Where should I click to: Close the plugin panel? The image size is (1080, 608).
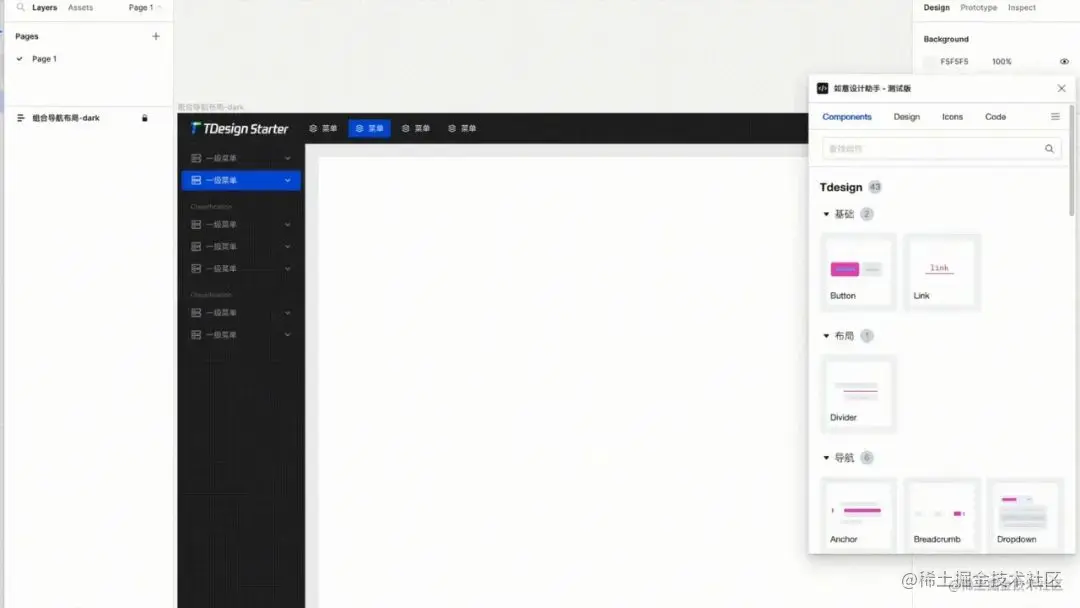[x=1061, y=88]
